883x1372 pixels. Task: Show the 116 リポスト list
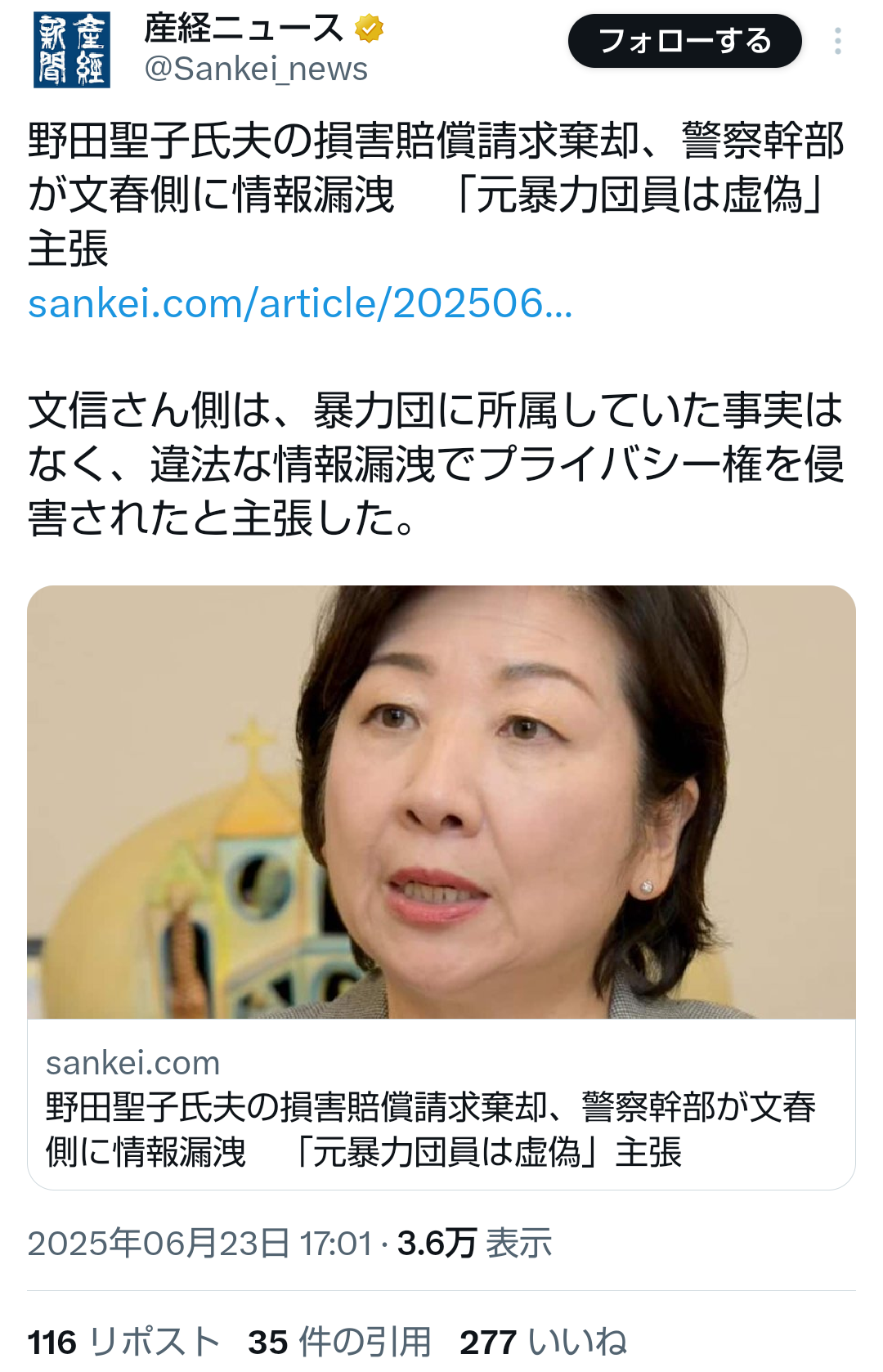[123, 1343]
